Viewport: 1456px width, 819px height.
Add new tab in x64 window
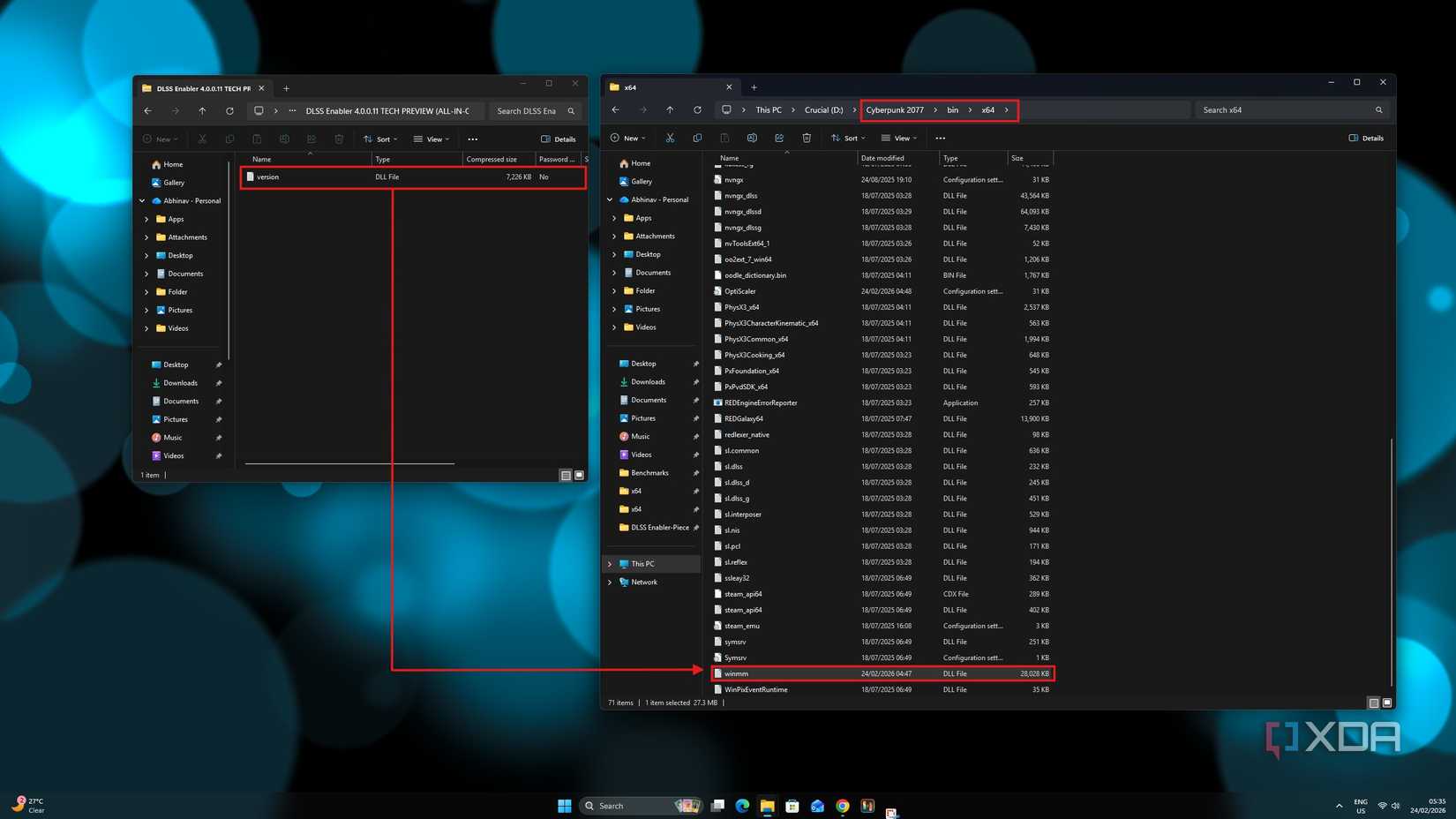pos(754,87)
